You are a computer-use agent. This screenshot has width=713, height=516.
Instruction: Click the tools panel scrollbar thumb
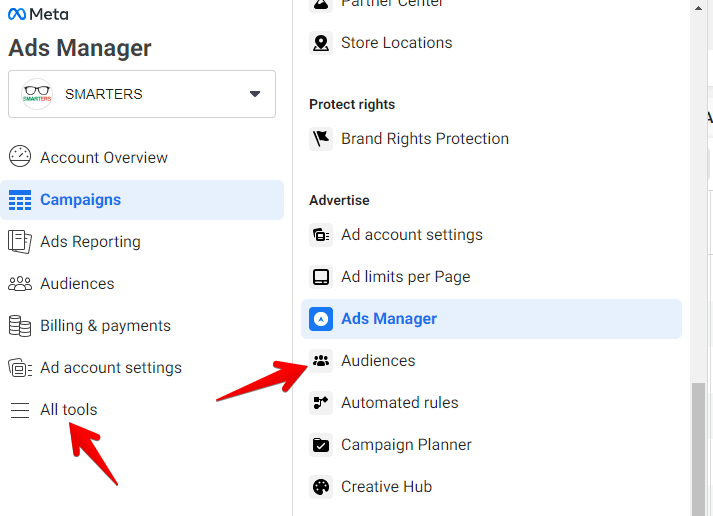coord(698,449)
